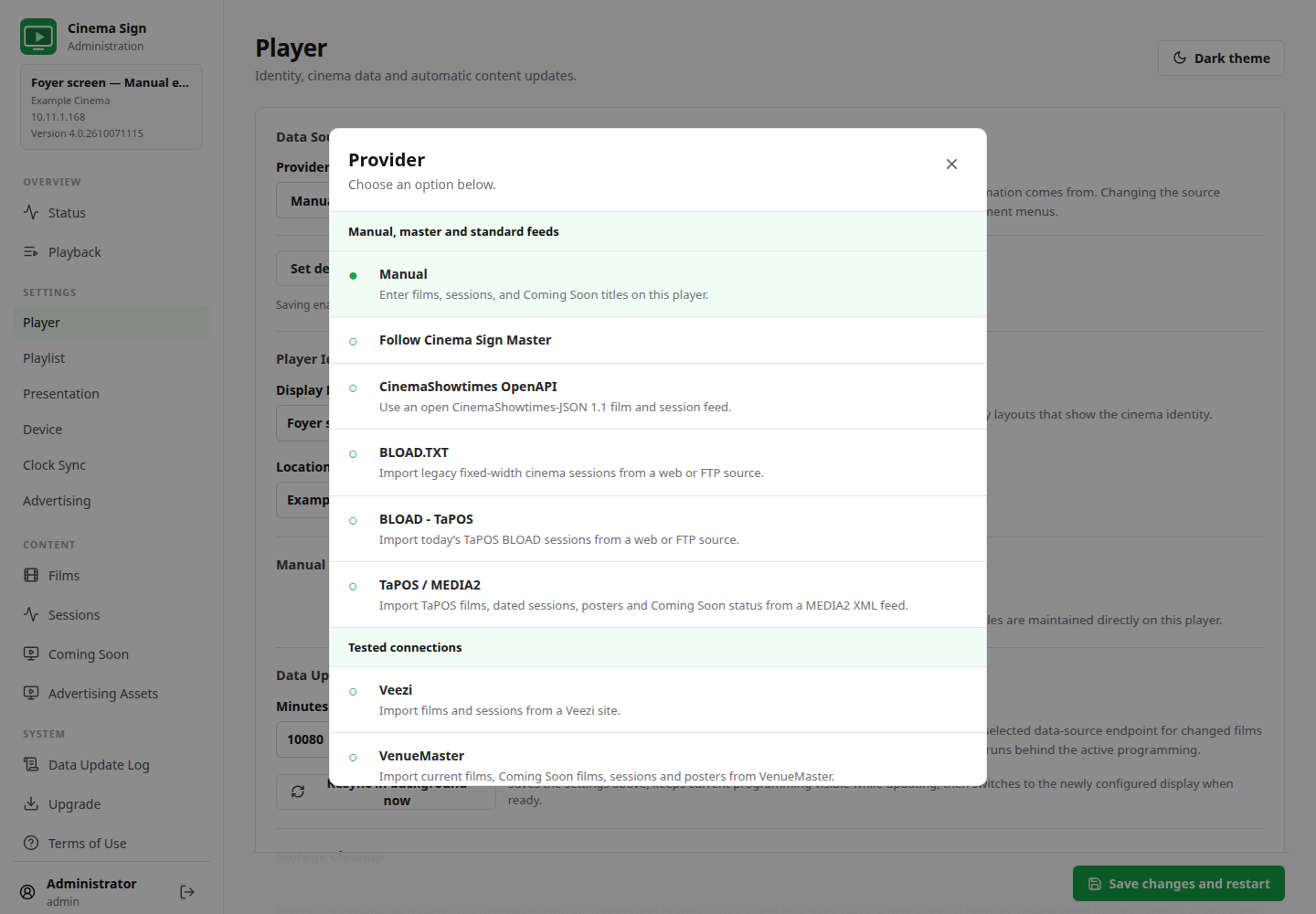Close the Provider dialog with the X icon
1316x914 pixels.
[951, 165]
